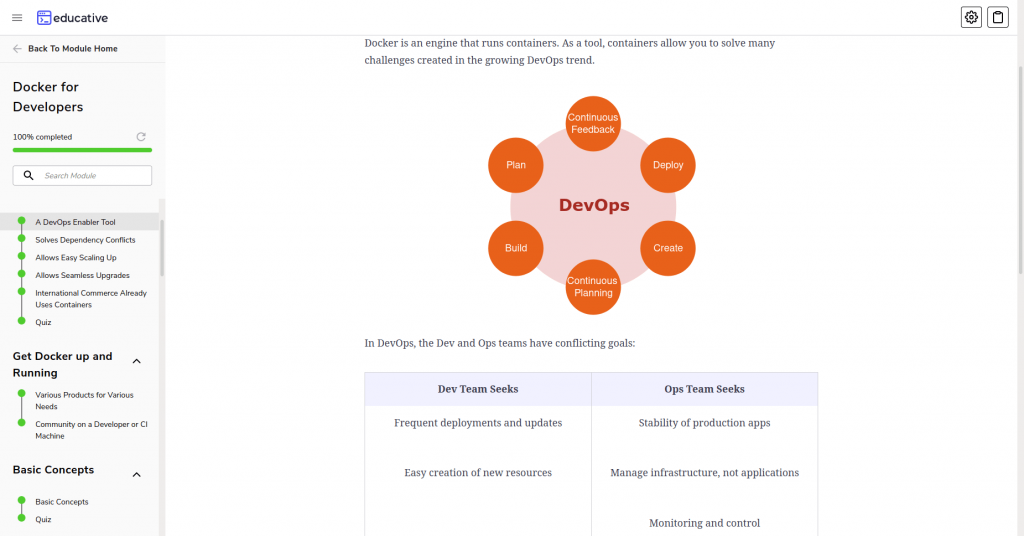Collapse the Basic Concepts section chevron
The height and width of the screenshot is (536, 1024).
tap(136, 475)
